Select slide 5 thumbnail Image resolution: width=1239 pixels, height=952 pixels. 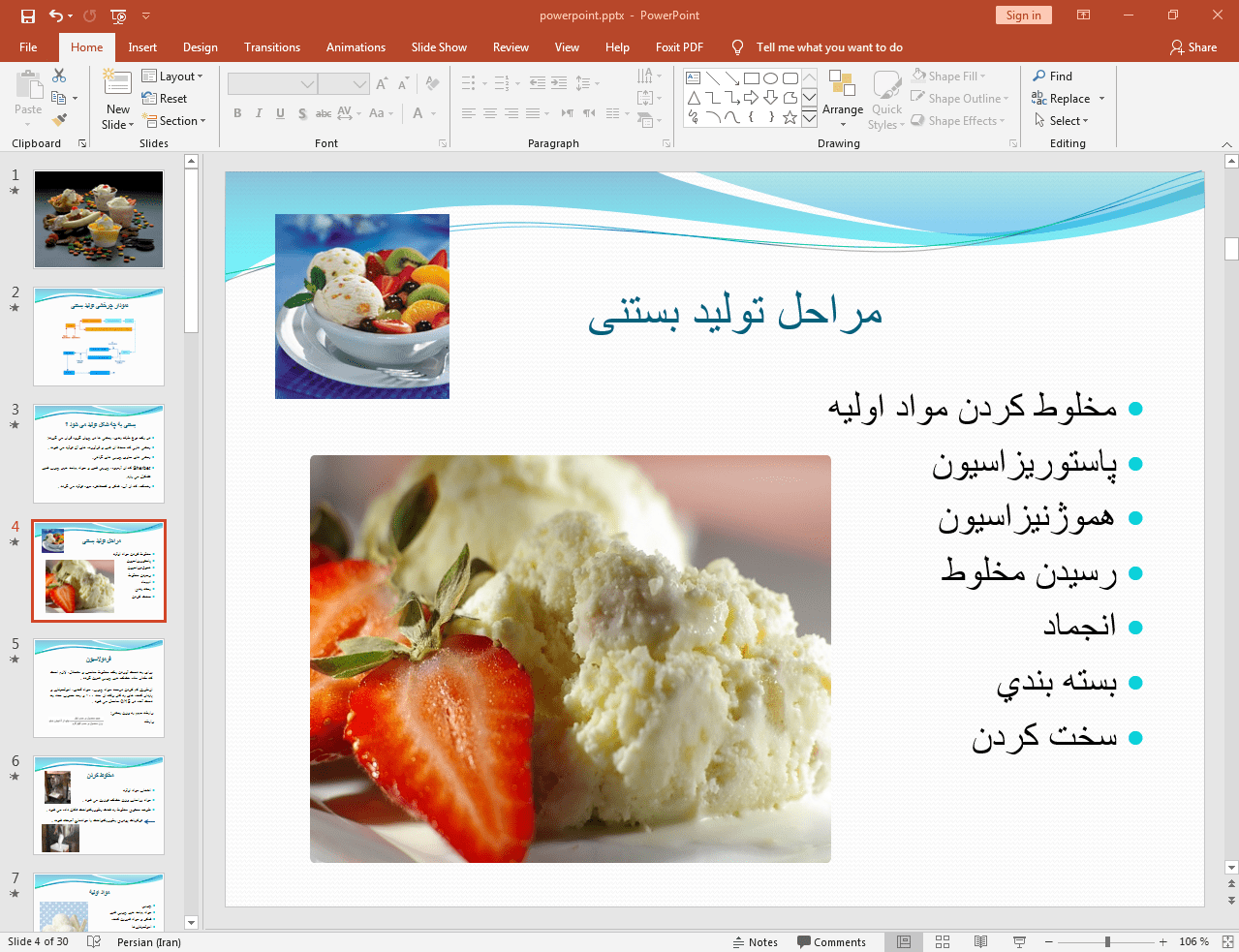99,688
